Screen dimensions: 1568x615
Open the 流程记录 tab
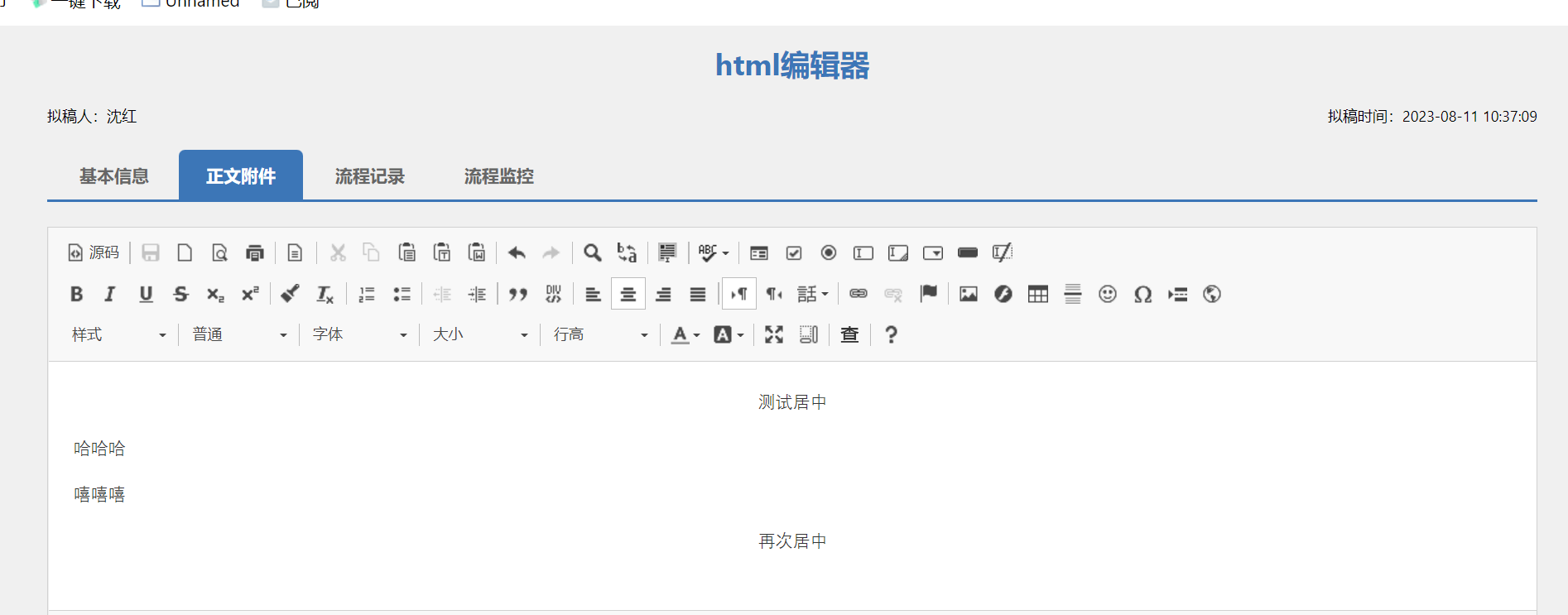(x=370, y=176)
